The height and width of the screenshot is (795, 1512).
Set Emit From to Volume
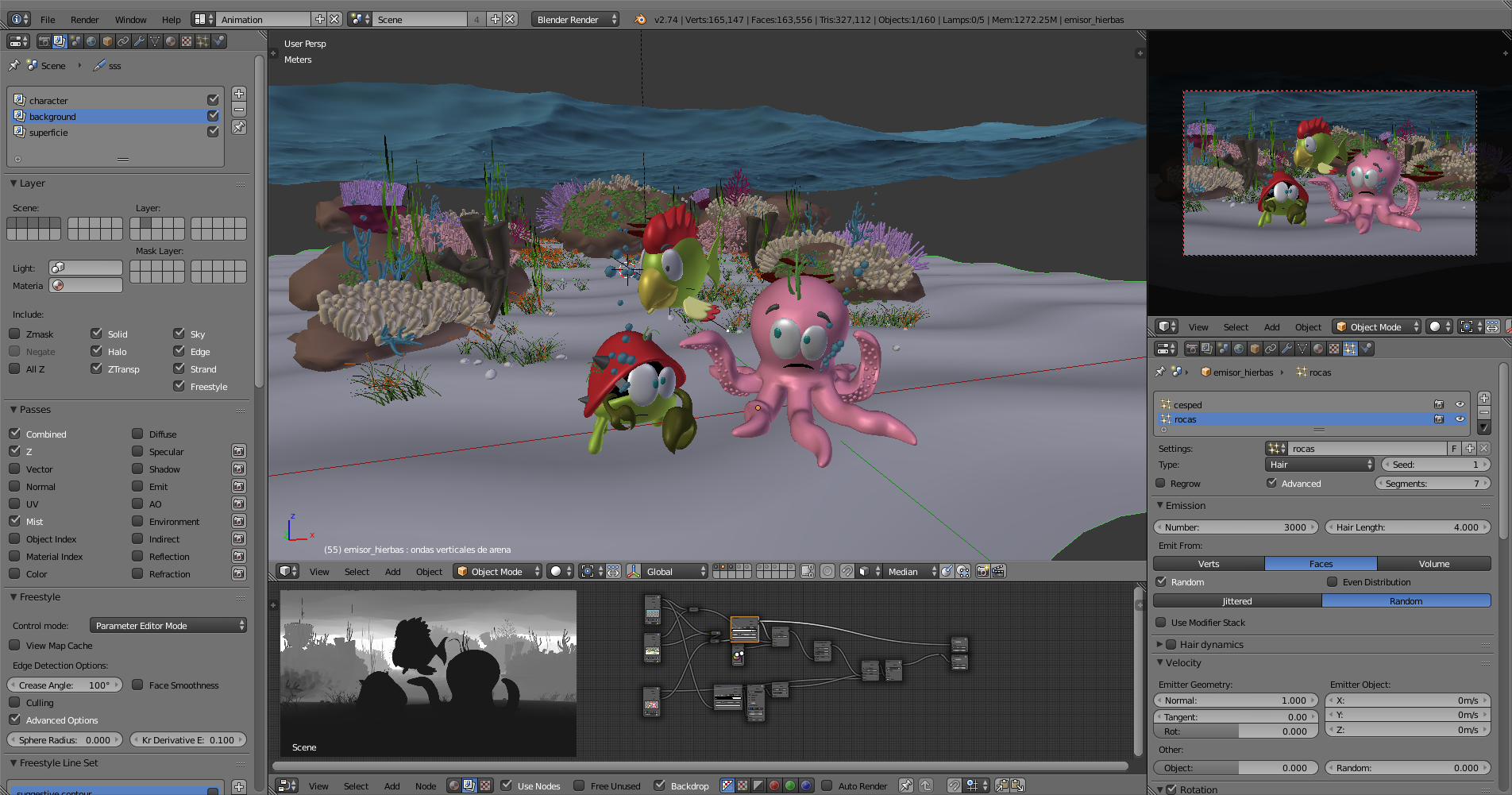(x=1433, y=564)
